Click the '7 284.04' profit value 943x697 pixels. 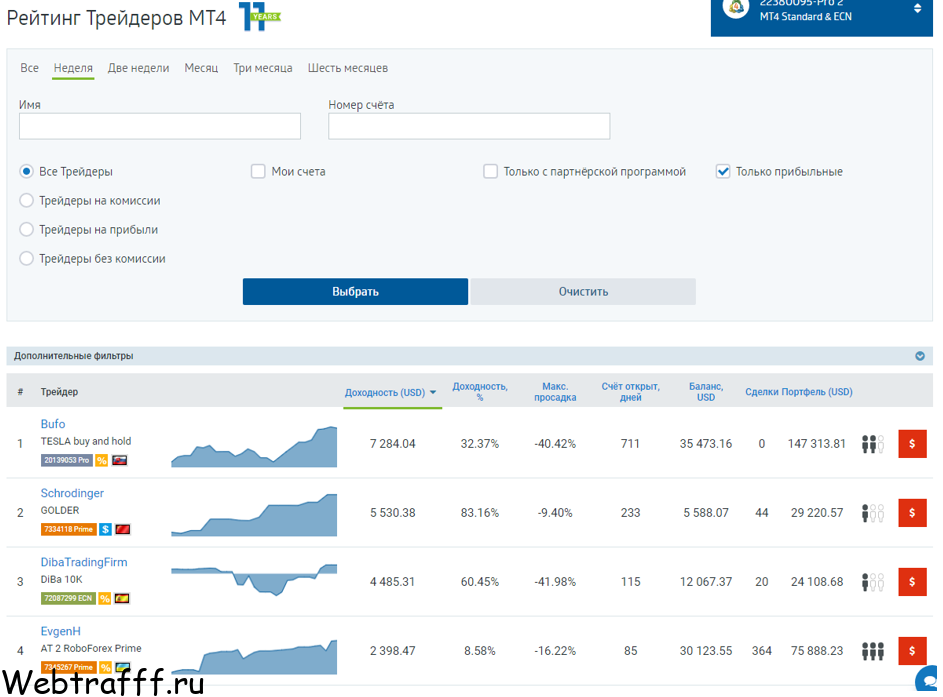(393, 444)
